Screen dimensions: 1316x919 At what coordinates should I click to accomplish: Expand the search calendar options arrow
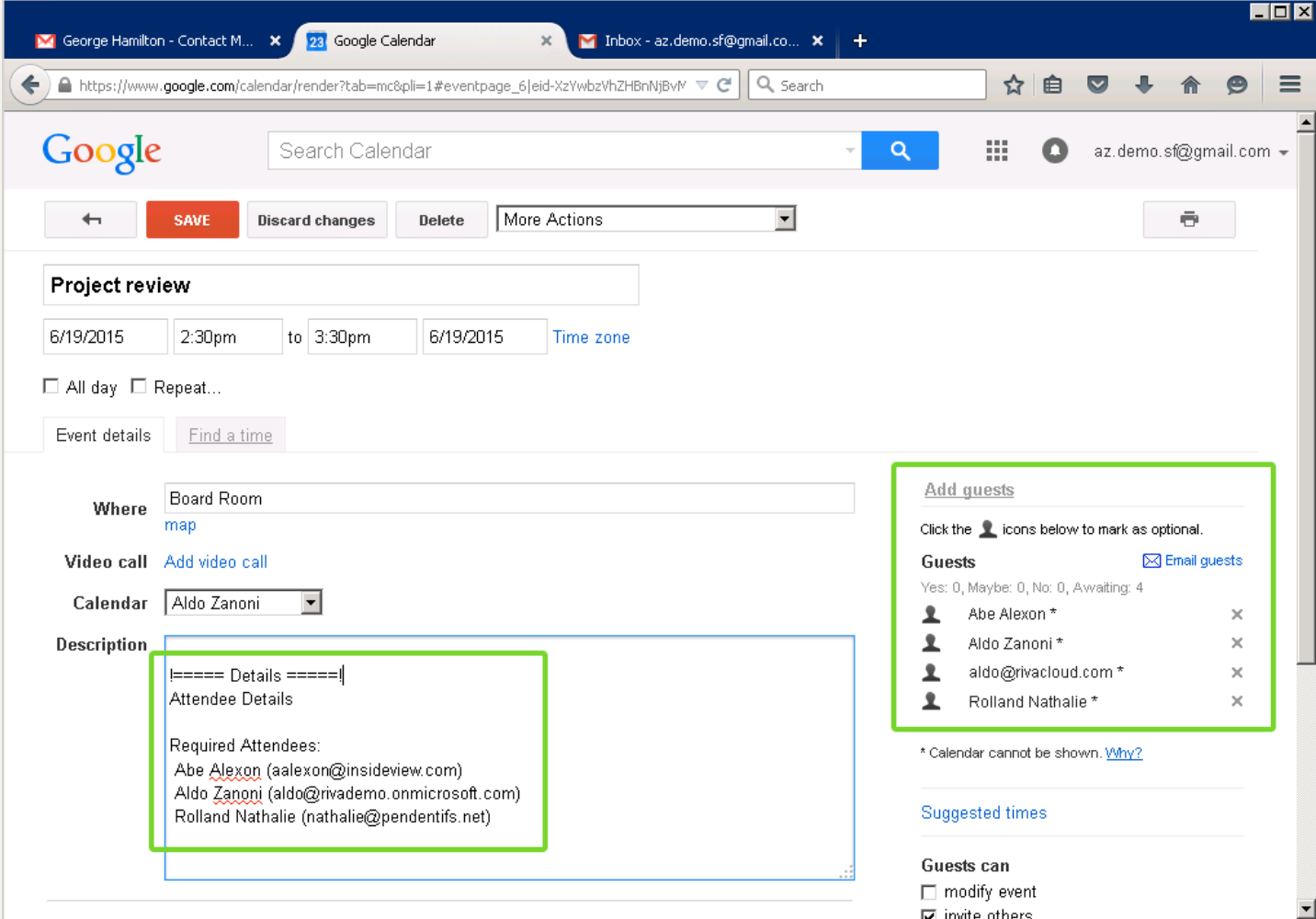pos(850,151)
